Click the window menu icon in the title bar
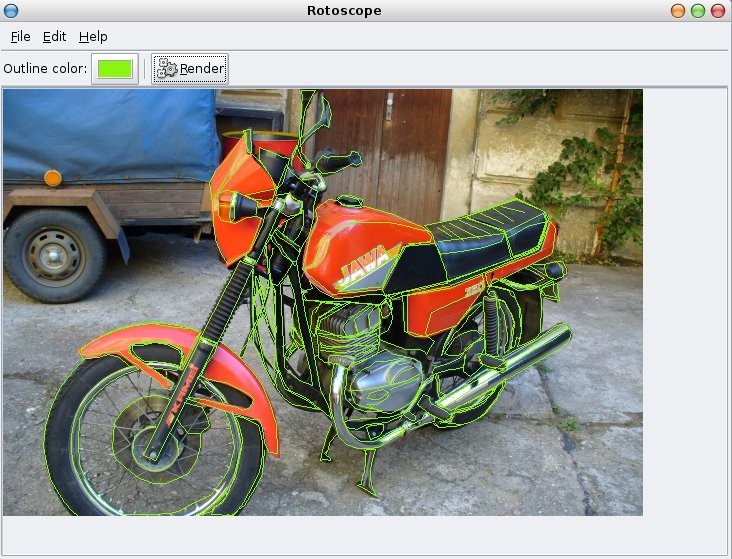 point(11,11)
